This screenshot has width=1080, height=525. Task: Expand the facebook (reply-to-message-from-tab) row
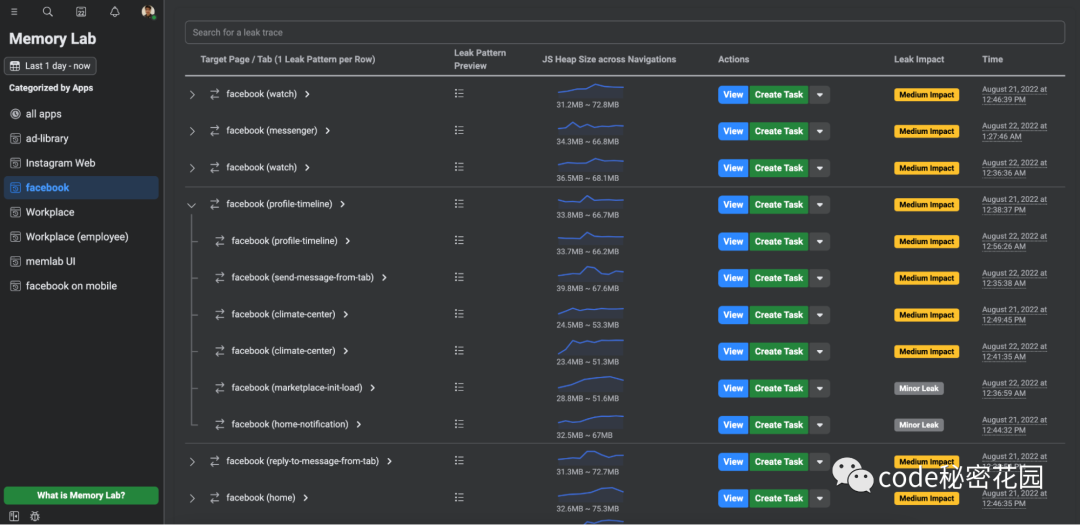[x=192, y=462]
